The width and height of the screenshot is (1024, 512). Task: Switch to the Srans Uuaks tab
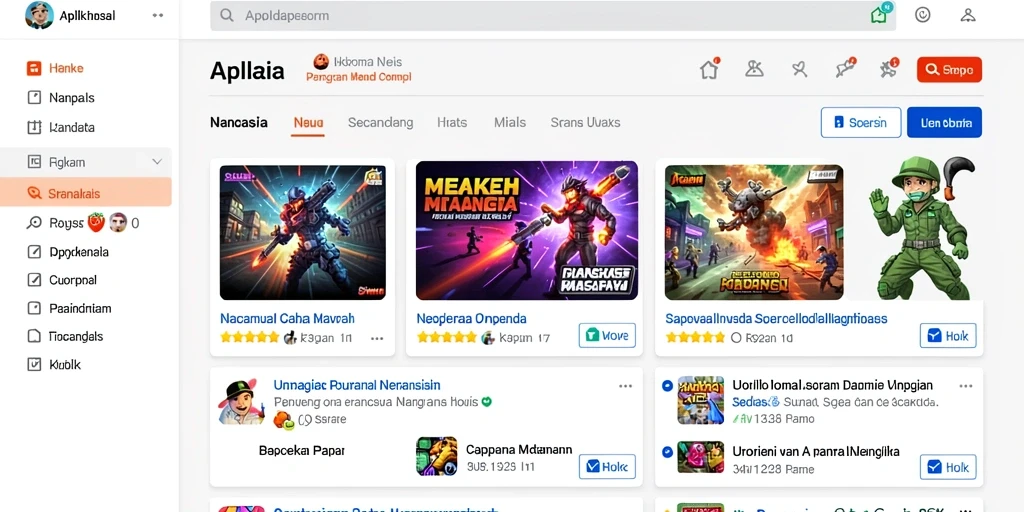[x=585, y=122]
